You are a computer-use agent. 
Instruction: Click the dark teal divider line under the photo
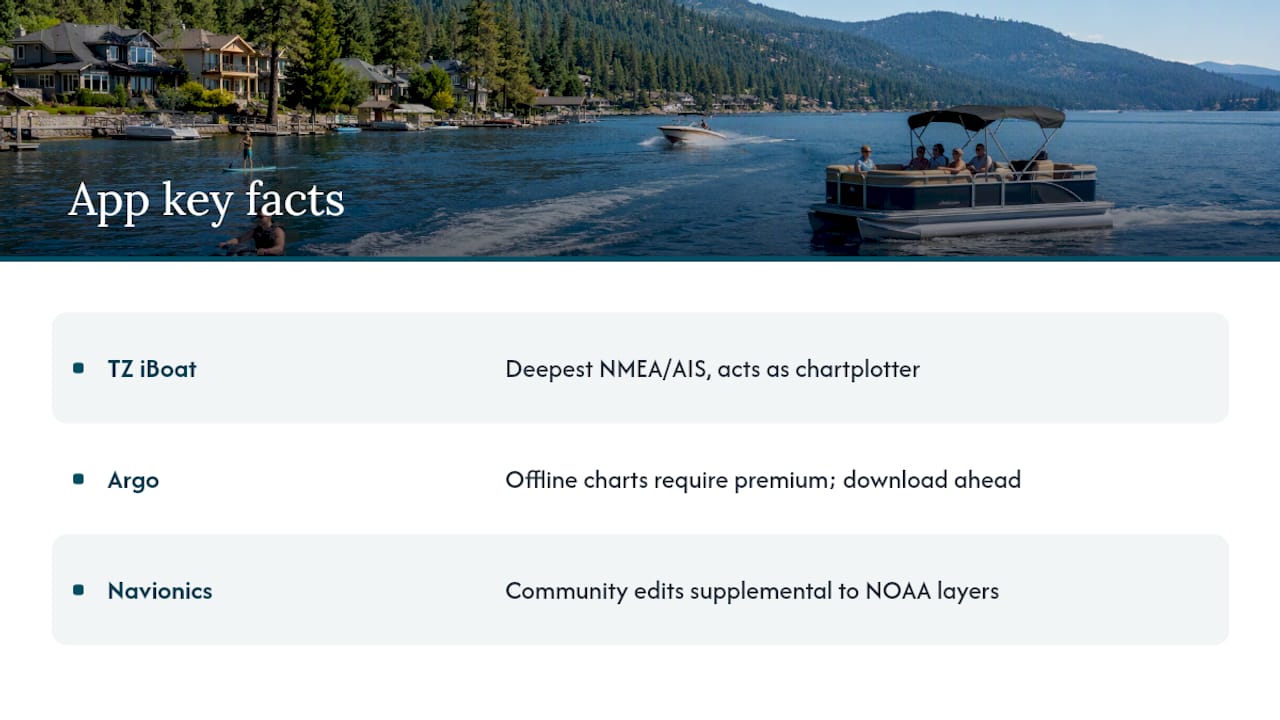click(640, 259)
